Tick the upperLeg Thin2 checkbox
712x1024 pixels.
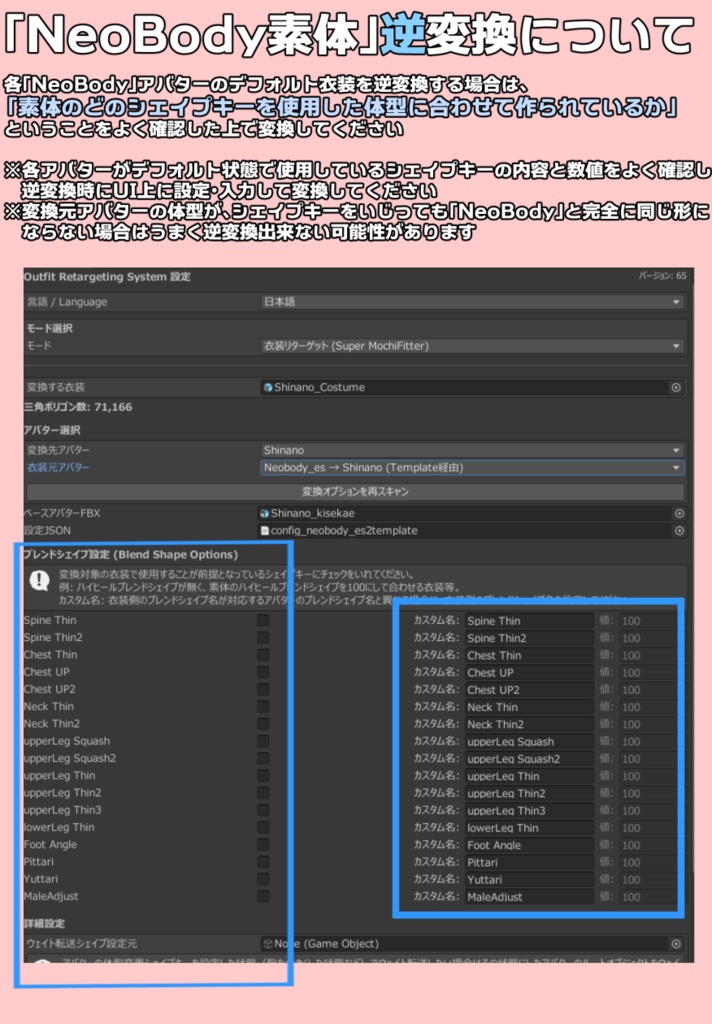(263, 793)
